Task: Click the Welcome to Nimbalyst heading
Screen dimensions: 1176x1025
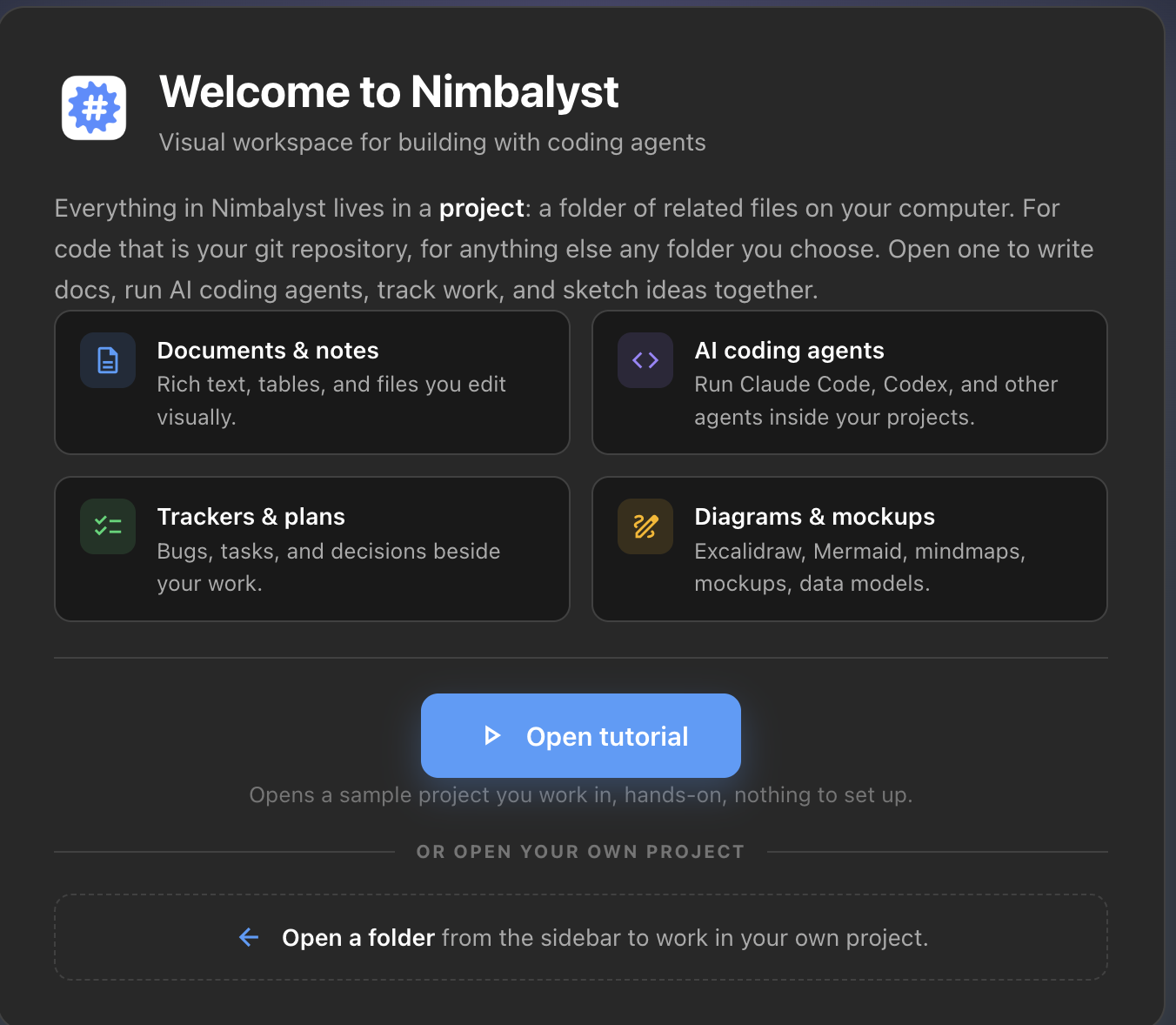Action: coord(389,92)
